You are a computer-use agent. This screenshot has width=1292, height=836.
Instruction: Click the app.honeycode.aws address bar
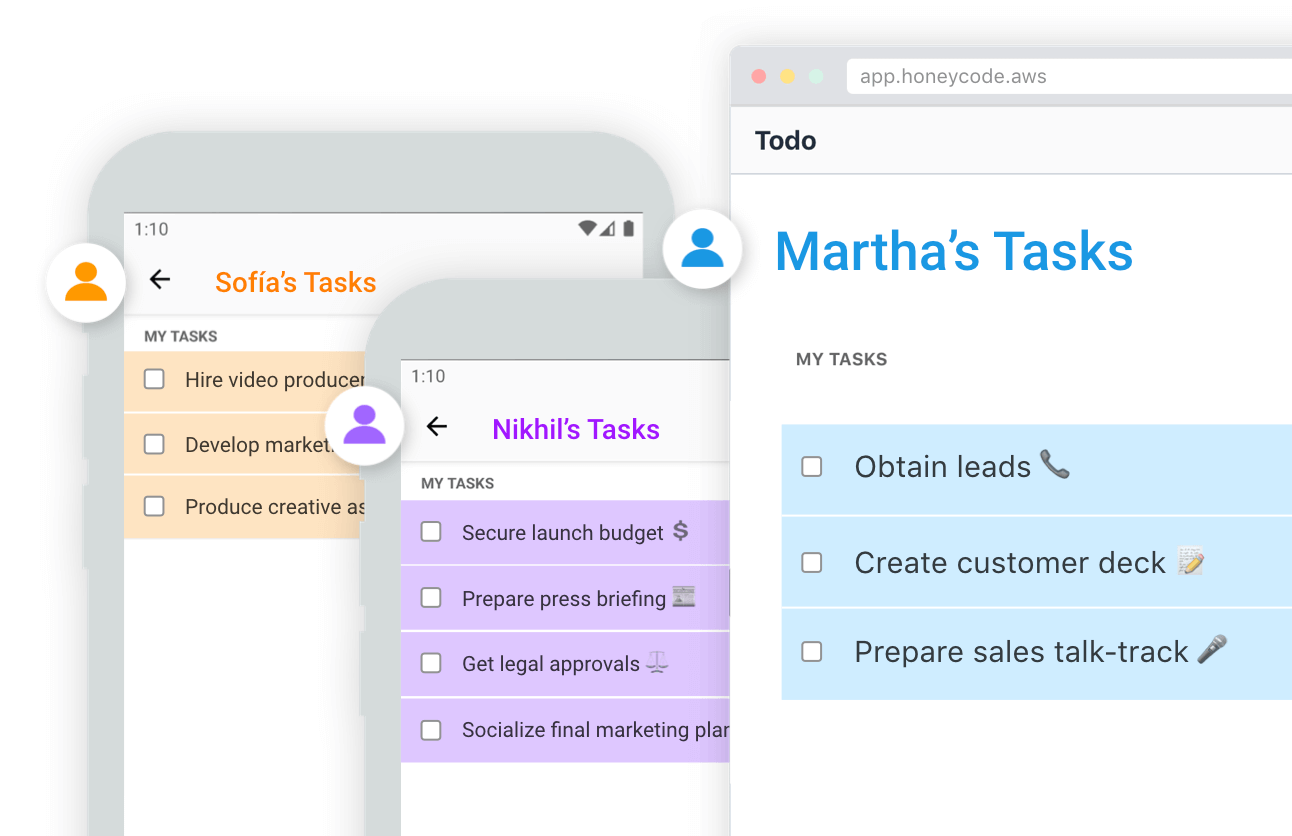[x=1069, y=76]
